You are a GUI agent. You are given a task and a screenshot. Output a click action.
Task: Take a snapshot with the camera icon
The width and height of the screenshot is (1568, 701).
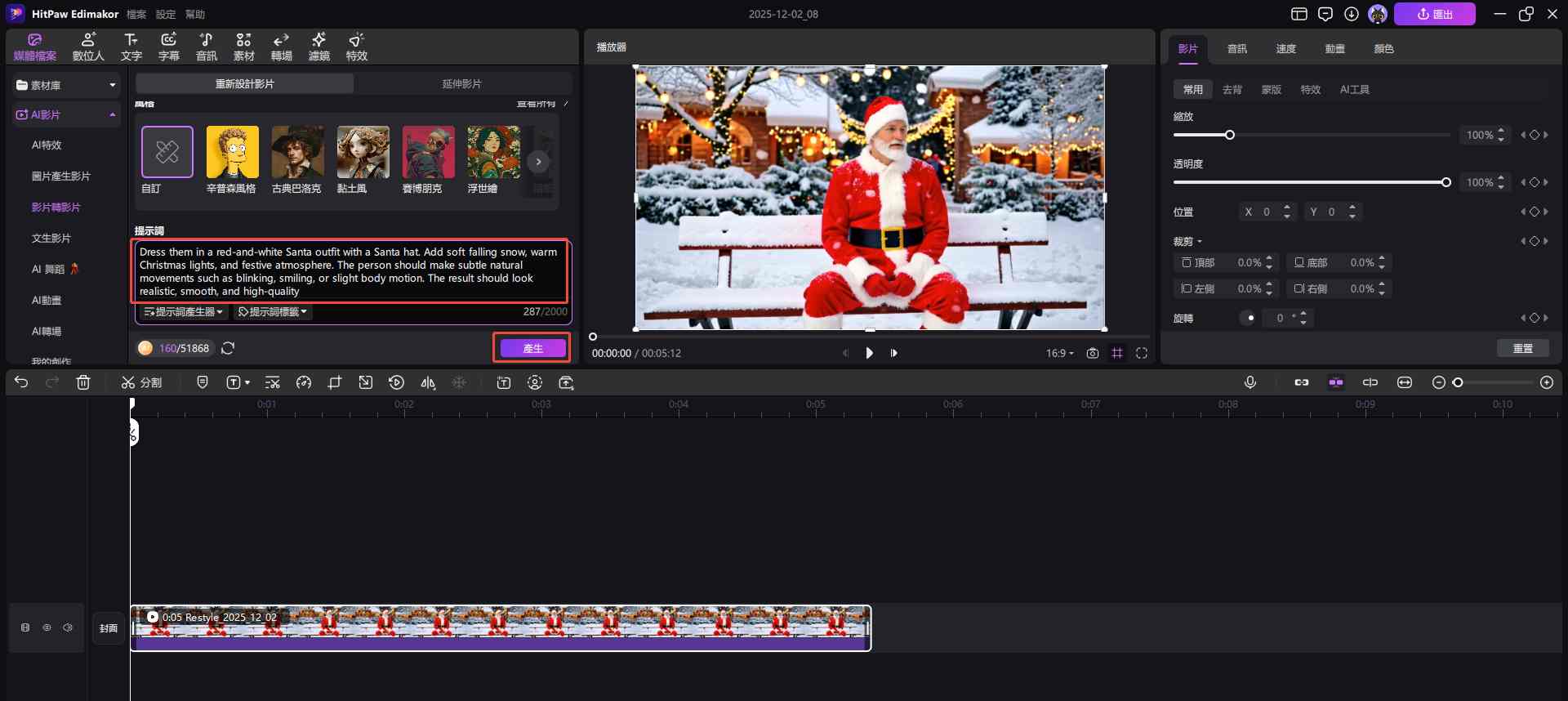[1093, 353]
